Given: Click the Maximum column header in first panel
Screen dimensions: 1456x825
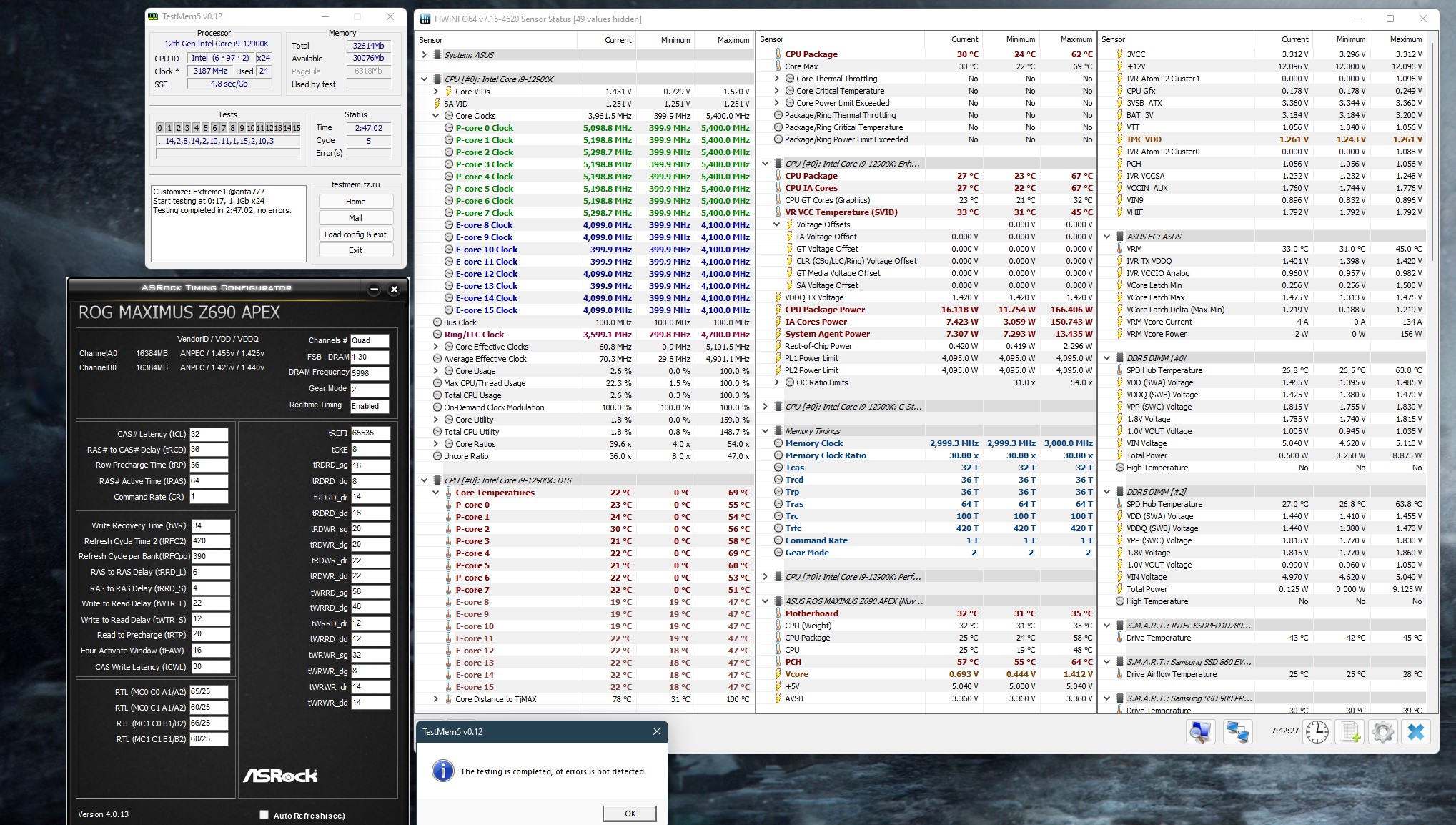Looking at the screenshot, I should (x=733, y=40).
